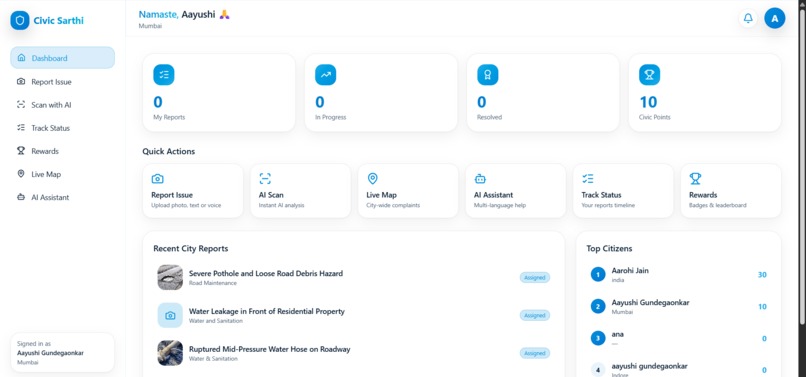The width and height of the screenshot is (806, 377).
Task: Click the Civic Points trophy icon
Action: pos(649,75)
